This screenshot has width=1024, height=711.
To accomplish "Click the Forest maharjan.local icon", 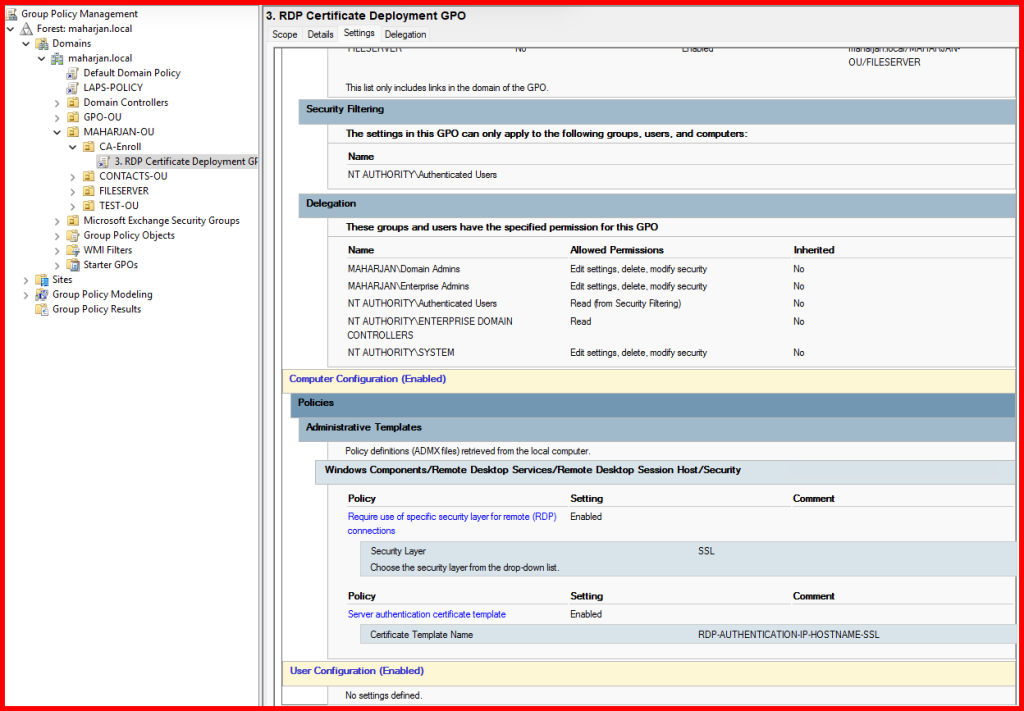I will [x=26, y=29].
